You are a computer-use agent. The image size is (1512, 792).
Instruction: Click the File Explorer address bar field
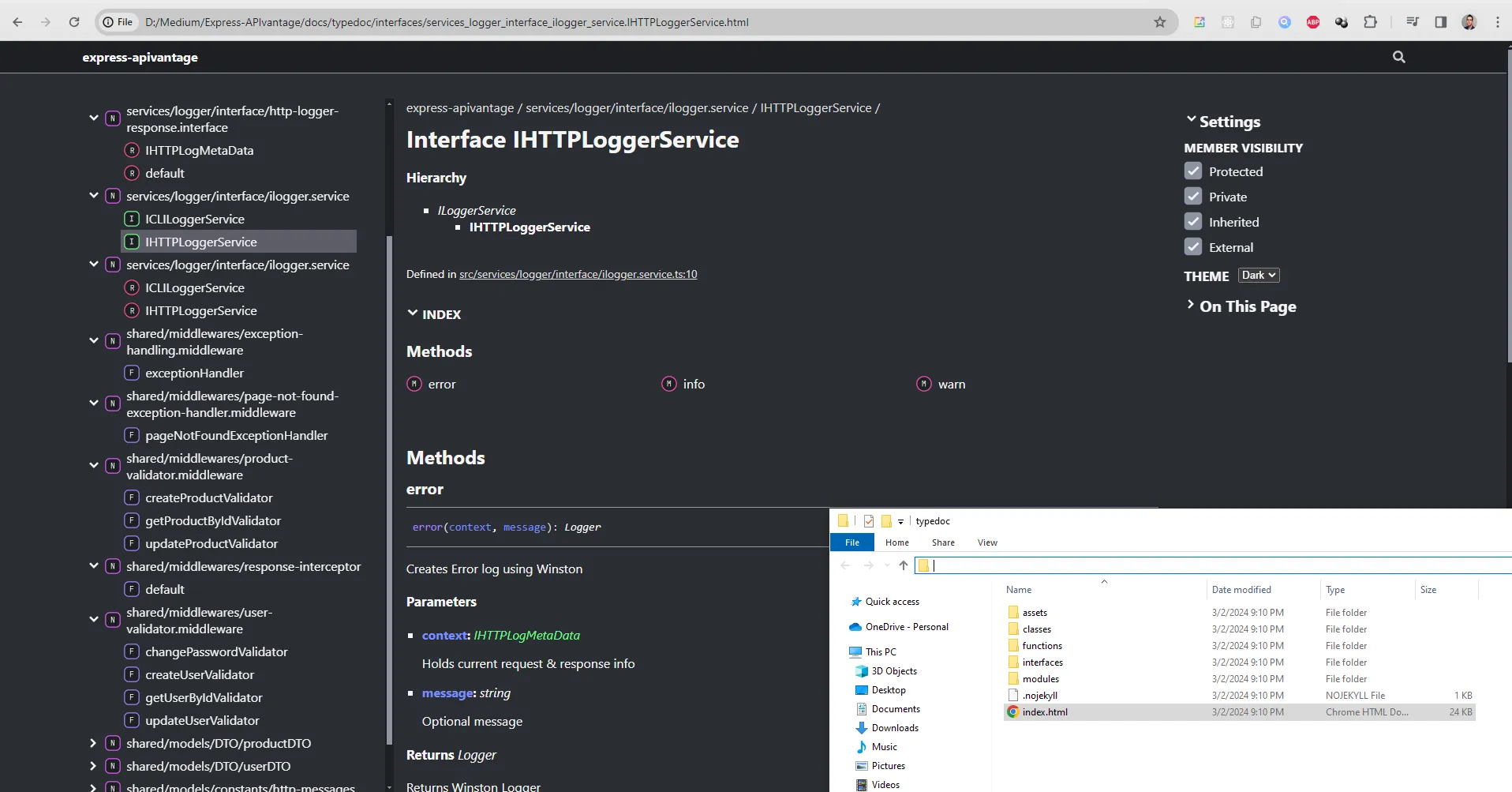[1215, 565]
